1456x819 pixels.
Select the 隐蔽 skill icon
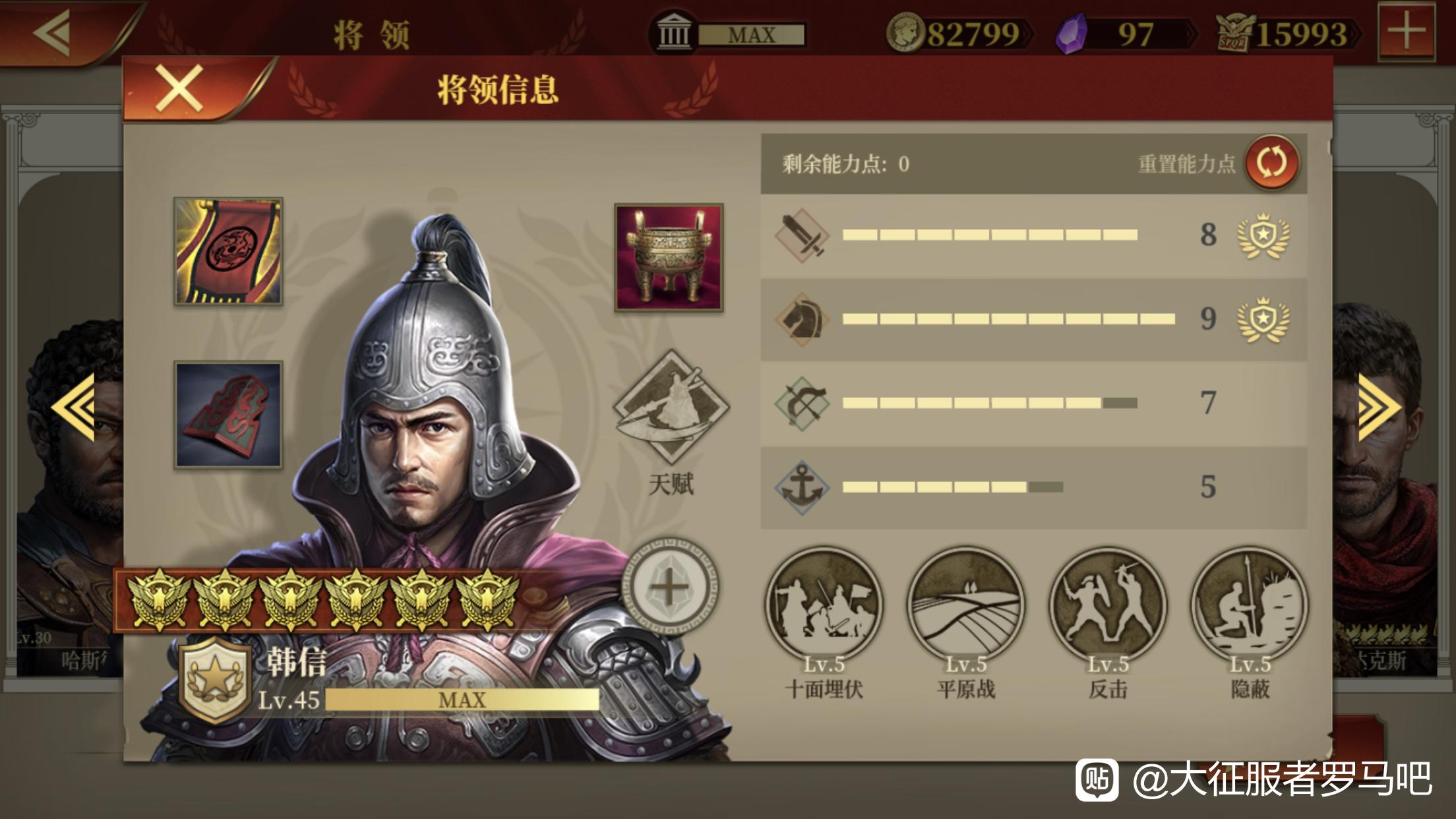click(1250, 604)
